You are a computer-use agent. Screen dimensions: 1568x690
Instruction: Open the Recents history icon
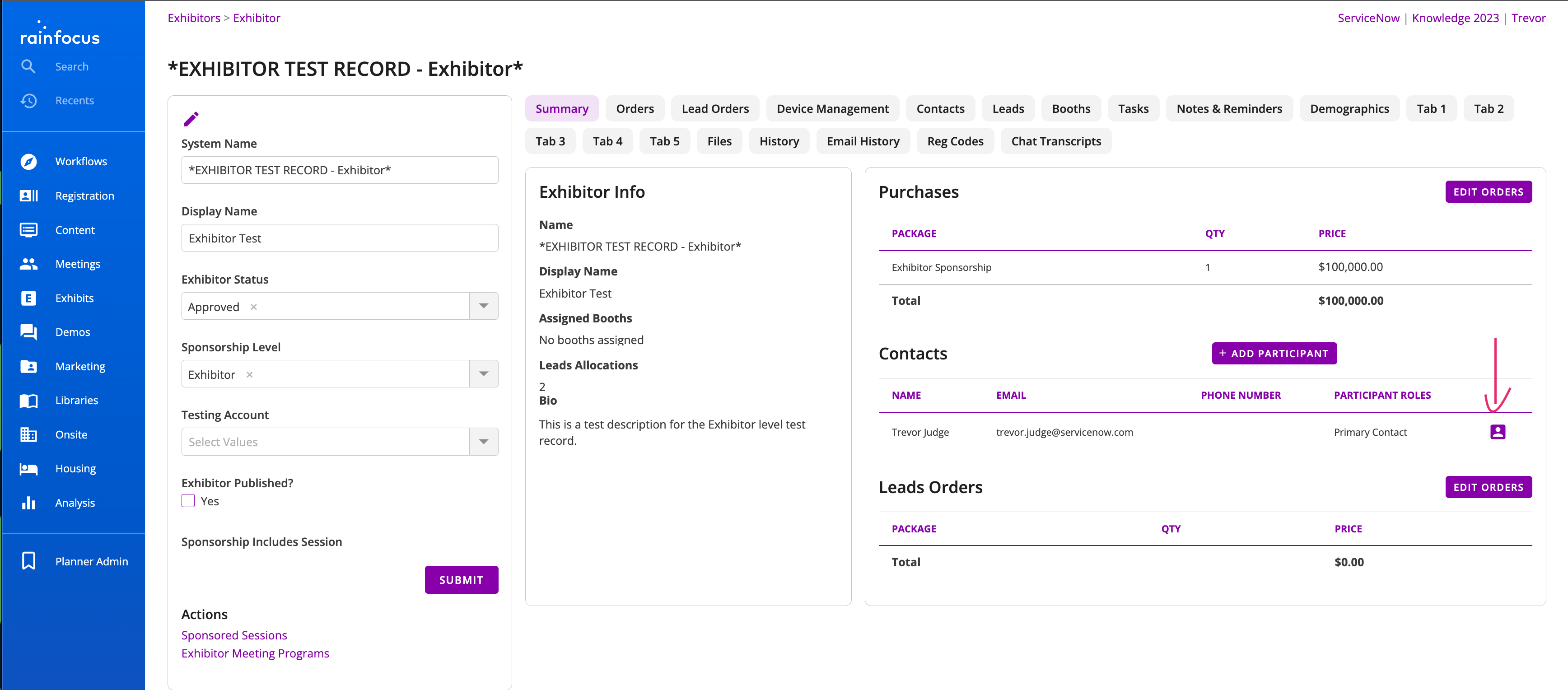28,100
